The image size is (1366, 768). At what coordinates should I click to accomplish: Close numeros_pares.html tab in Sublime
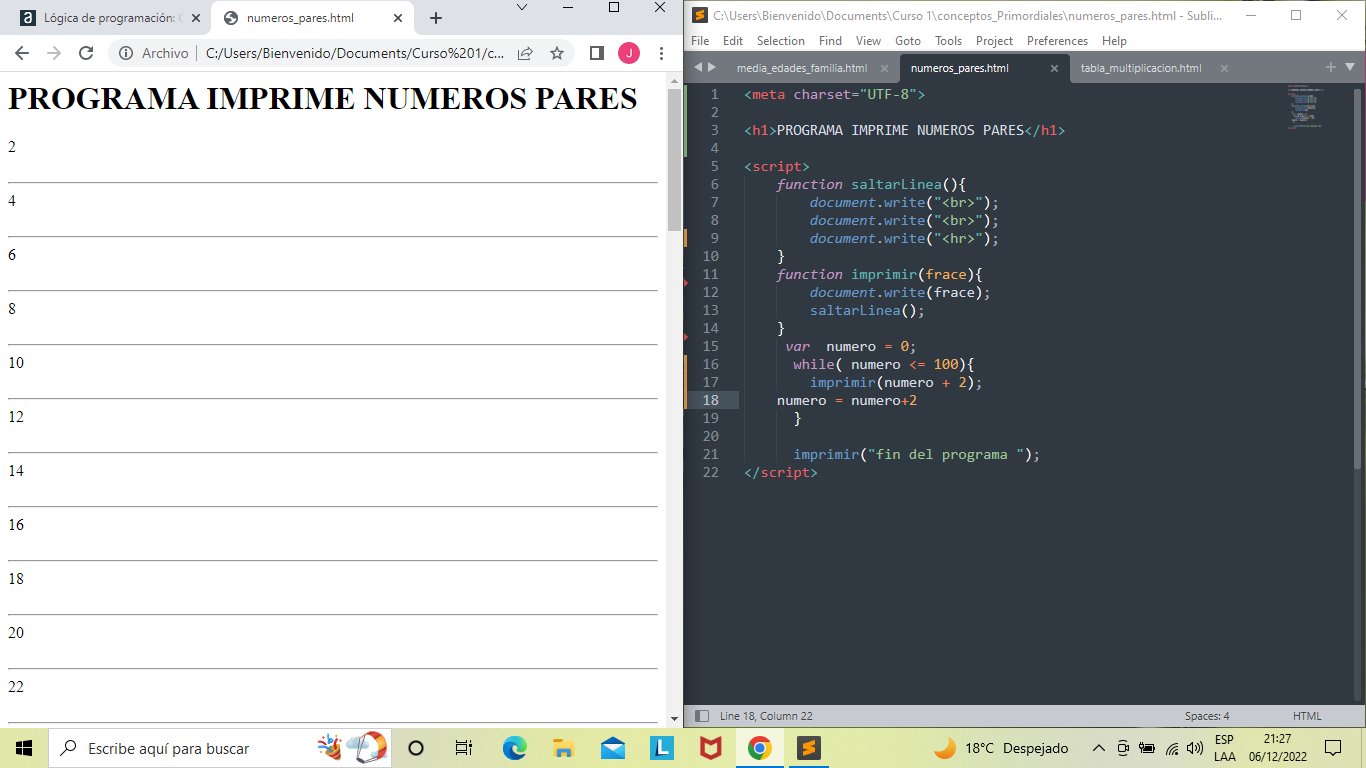1054,68
